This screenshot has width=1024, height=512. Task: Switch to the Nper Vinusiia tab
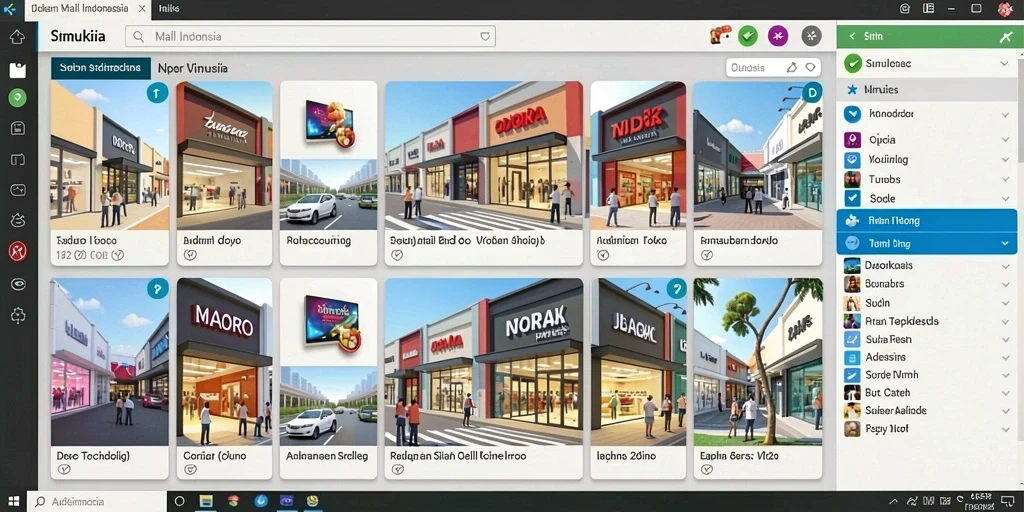193,68
